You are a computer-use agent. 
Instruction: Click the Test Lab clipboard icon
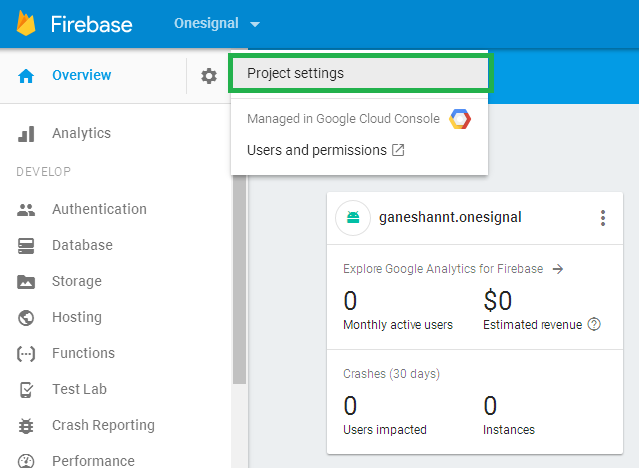(x=27, y=390)
